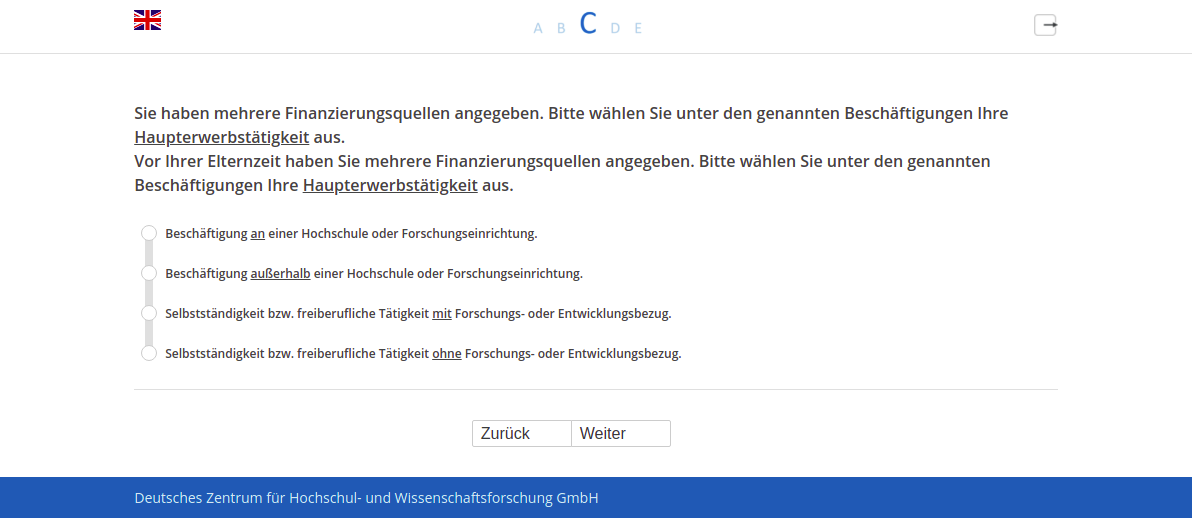This screenshot has width=1192, height=527.
Task: Select radio 'Beschäftigung außerhalb einer Hochschule'
Action: [149, 273]
